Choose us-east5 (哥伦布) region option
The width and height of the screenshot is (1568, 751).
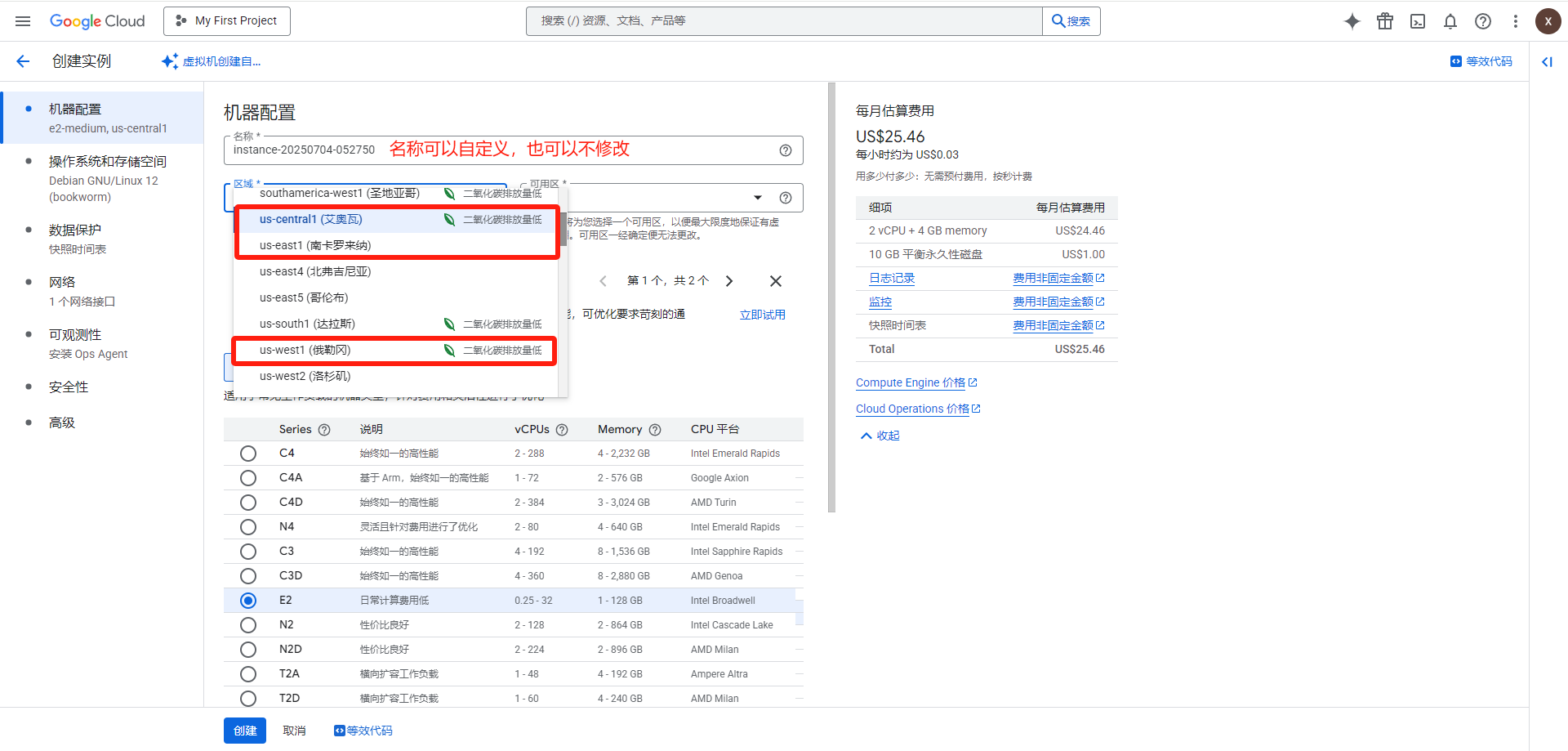[x=397, y=298]
